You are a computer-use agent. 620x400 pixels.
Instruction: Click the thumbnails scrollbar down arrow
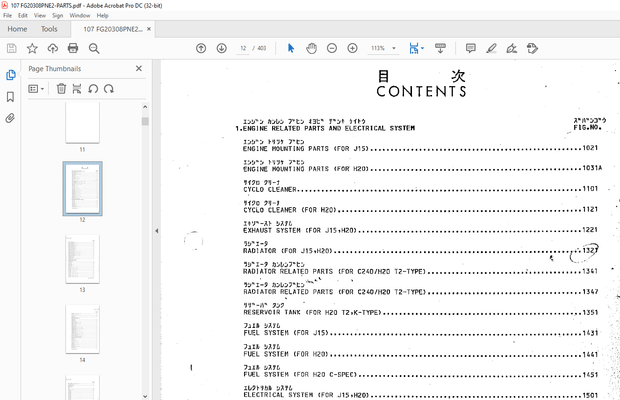coord(145,396)
